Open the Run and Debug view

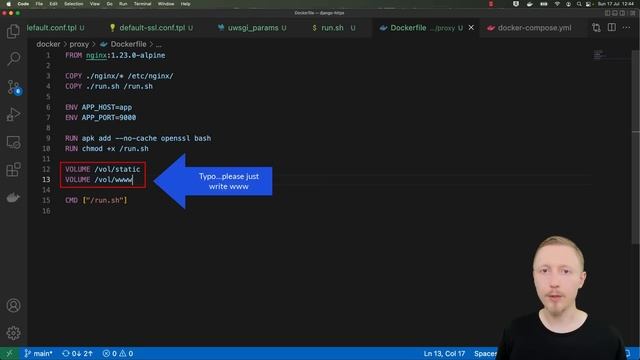pos(13,115)
